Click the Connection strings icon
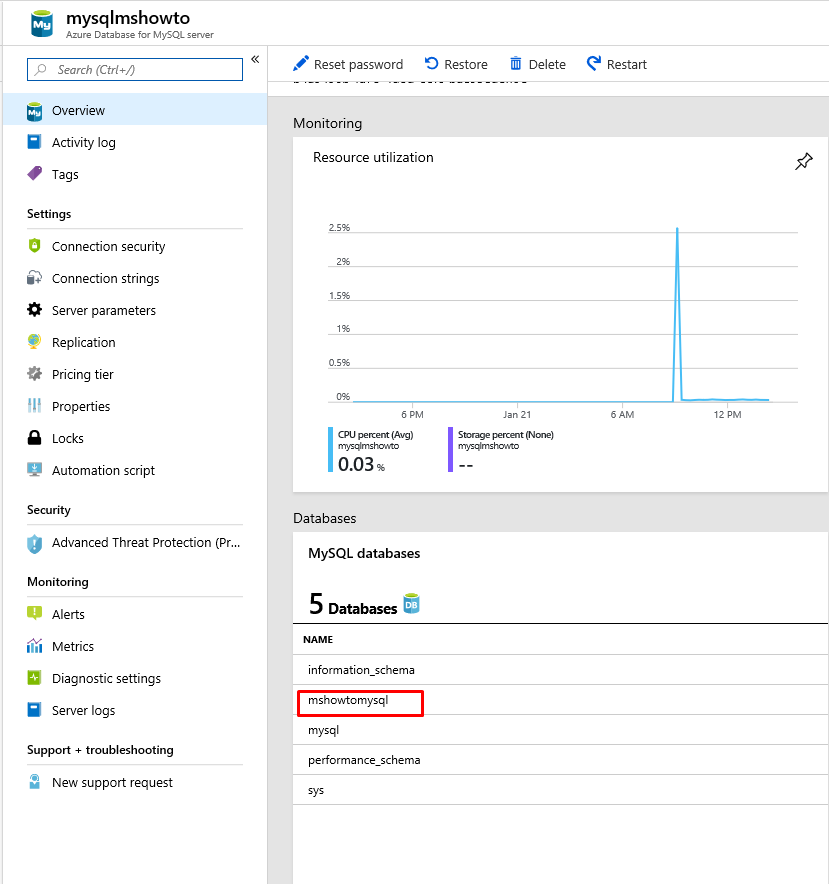The image size is (829, 884). [x=34, y=277]
